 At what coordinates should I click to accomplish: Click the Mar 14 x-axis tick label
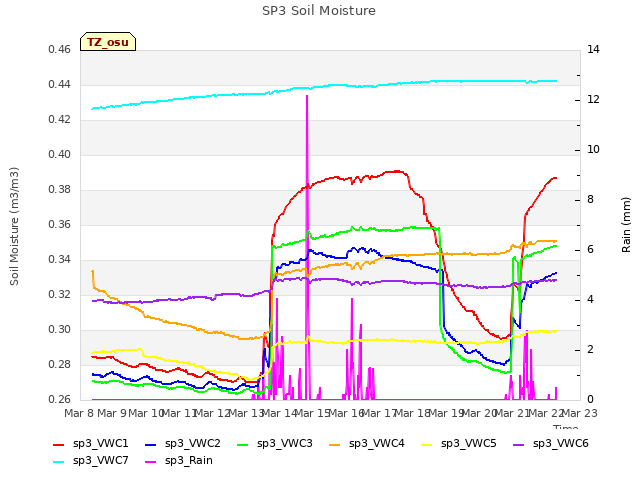[279, 413]
